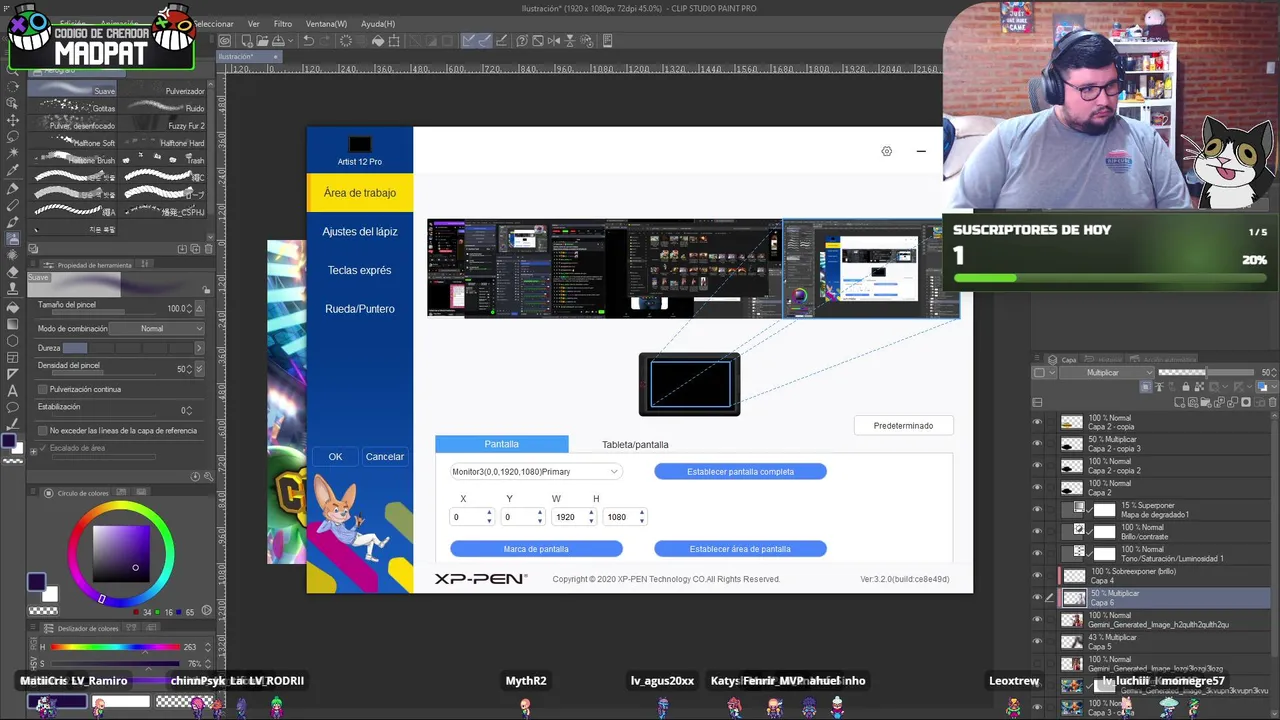The image size is (1280, 720).
Task: Open Rueda/Puntero tab
Action: coord(360,309)
